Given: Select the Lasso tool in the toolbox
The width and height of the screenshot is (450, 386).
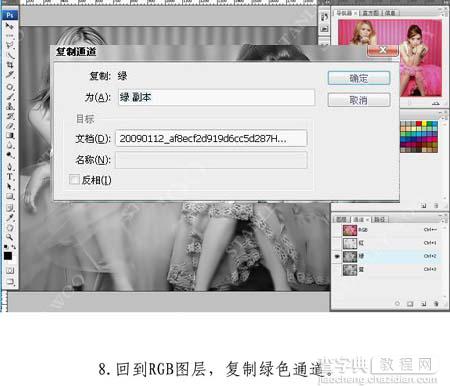Looking at the screenshot, I should (x=10, y=45).
